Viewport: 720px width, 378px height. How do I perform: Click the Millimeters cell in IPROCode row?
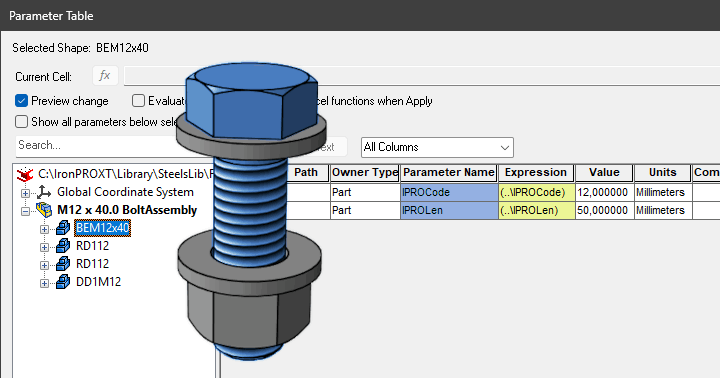(x=663, y=192)
